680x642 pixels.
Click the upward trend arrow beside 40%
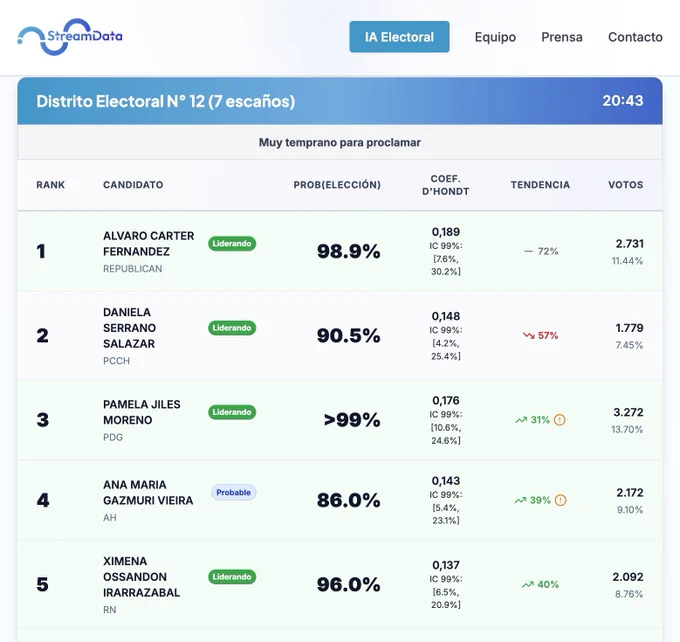point(527,585)
